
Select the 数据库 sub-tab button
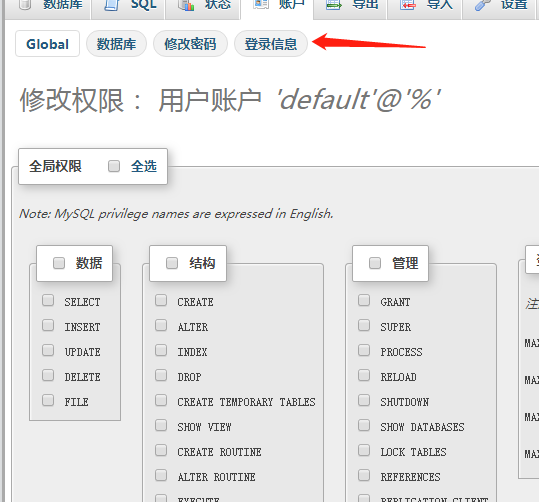(x=116, y=44)
